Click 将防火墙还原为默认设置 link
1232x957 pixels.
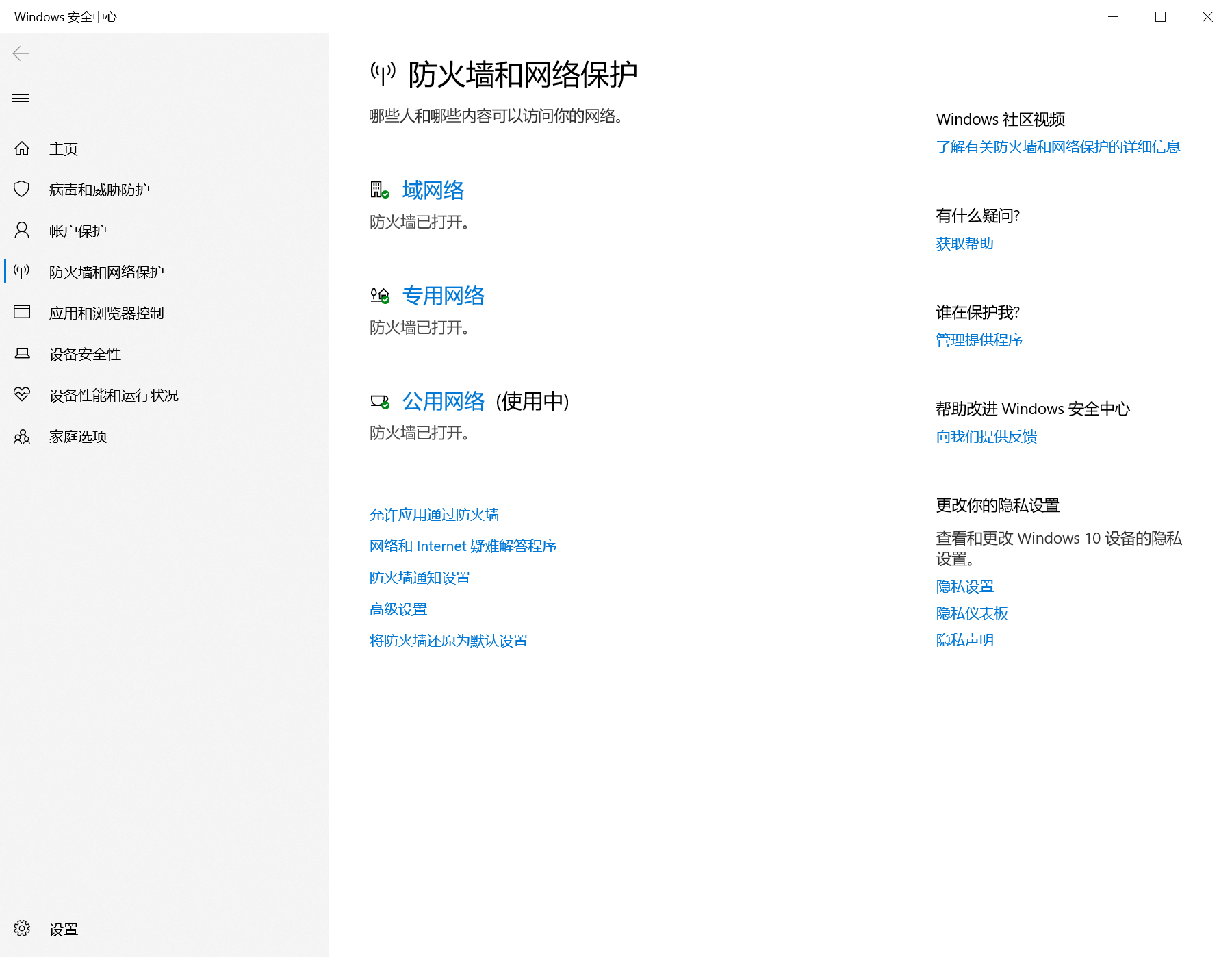[x=448, y=641]
